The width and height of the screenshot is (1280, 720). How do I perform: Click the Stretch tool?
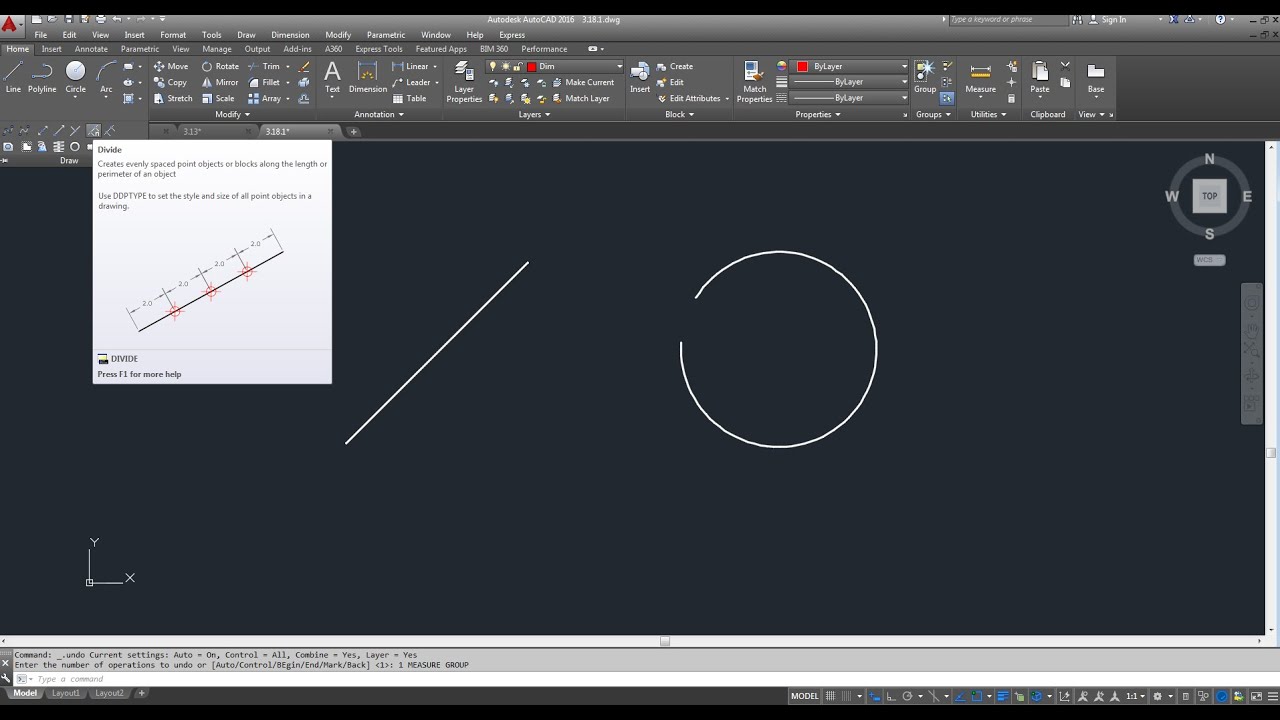173,98
